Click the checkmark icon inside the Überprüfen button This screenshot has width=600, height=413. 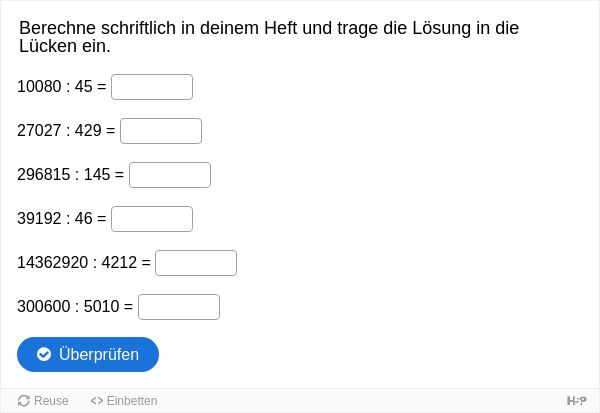tap(44, 354)
